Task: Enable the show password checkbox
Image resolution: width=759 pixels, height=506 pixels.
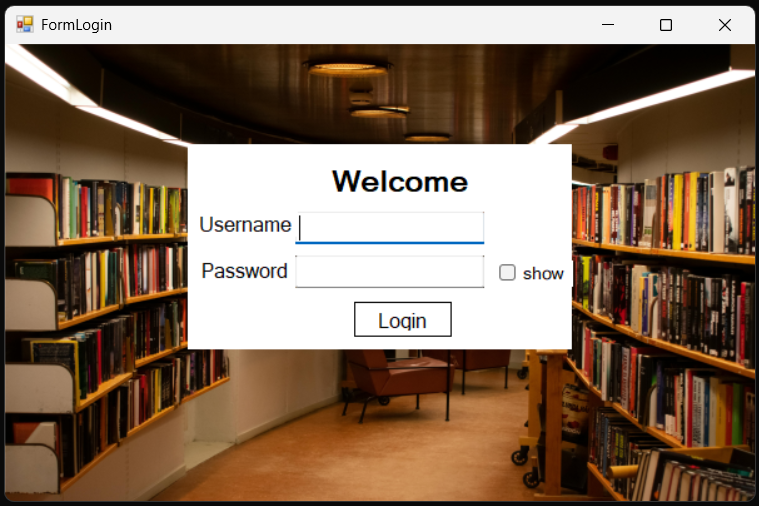Action: coord(508,272)
